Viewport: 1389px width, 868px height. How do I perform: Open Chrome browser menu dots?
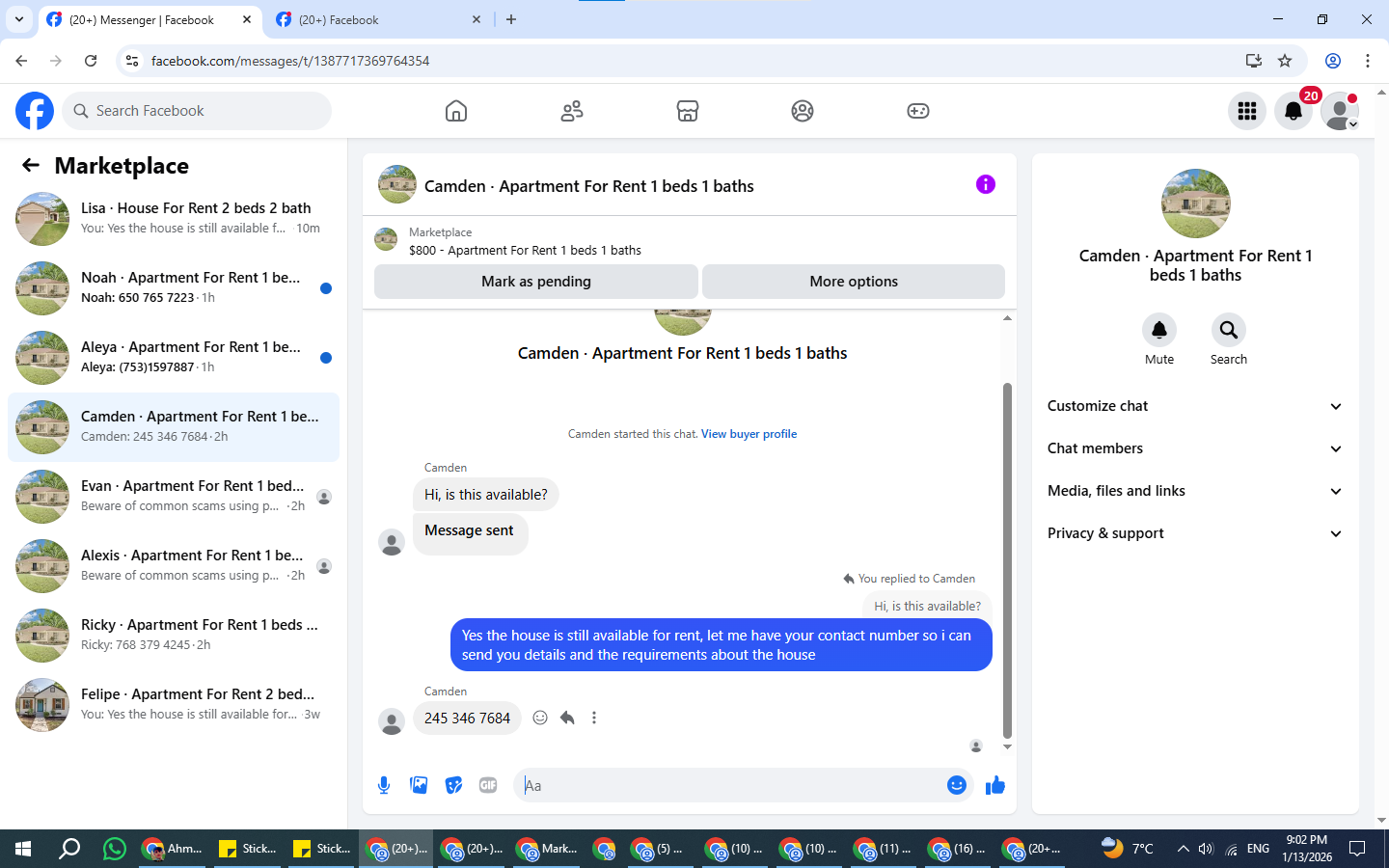1367,61
